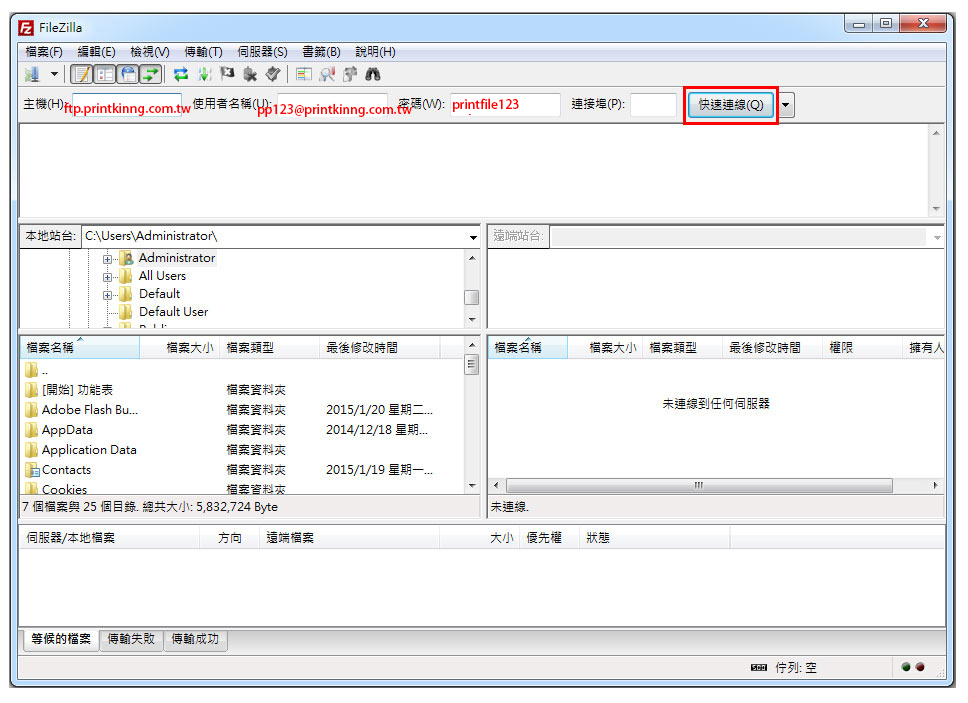Sort local files by 檔案大小 column
The image size is (968, 703).
pyautogui.click(x=179, y=348)
